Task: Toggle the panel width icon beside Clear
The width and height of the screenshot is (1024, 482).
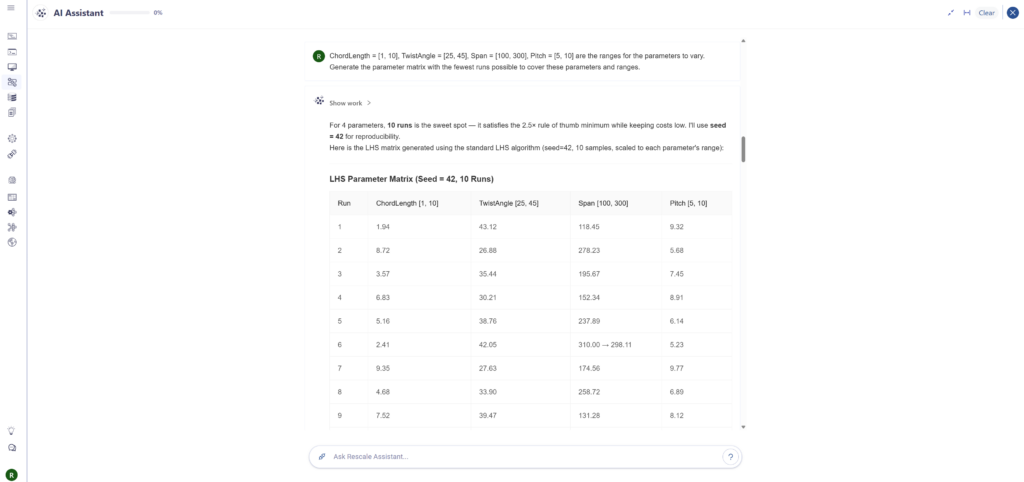Action: (x=967, y=12)
